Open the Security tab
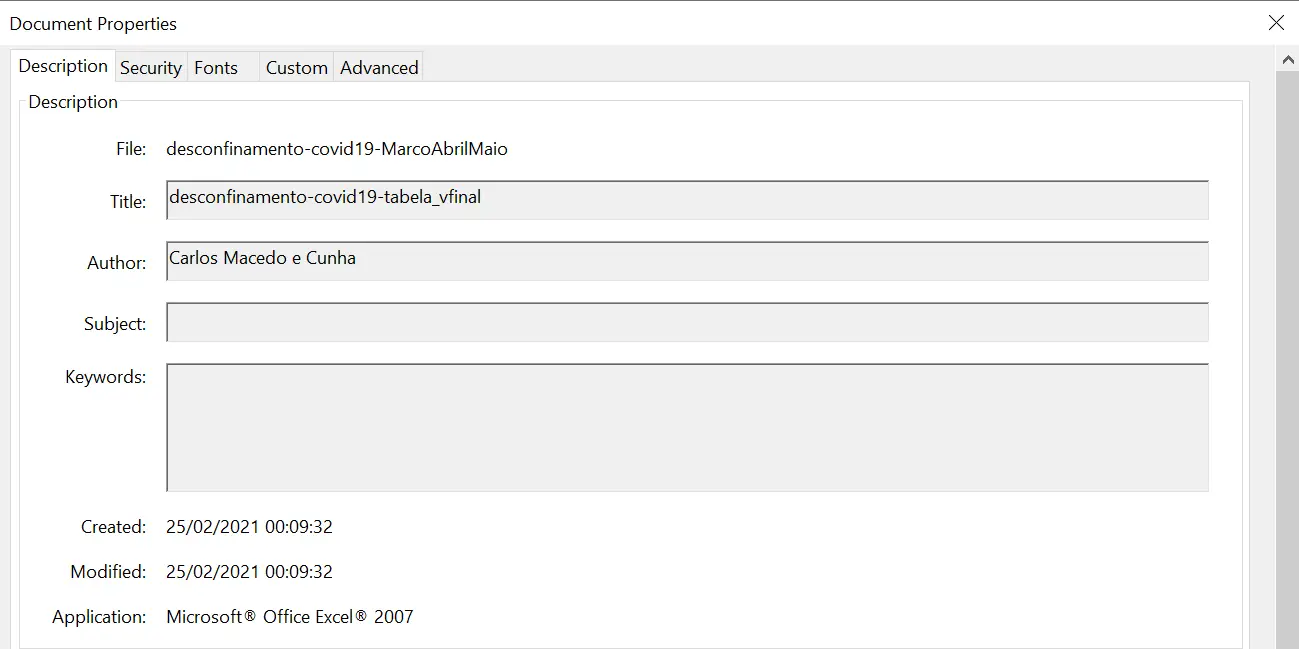The width and height of the screenshot is (1299, 649). 151,68
